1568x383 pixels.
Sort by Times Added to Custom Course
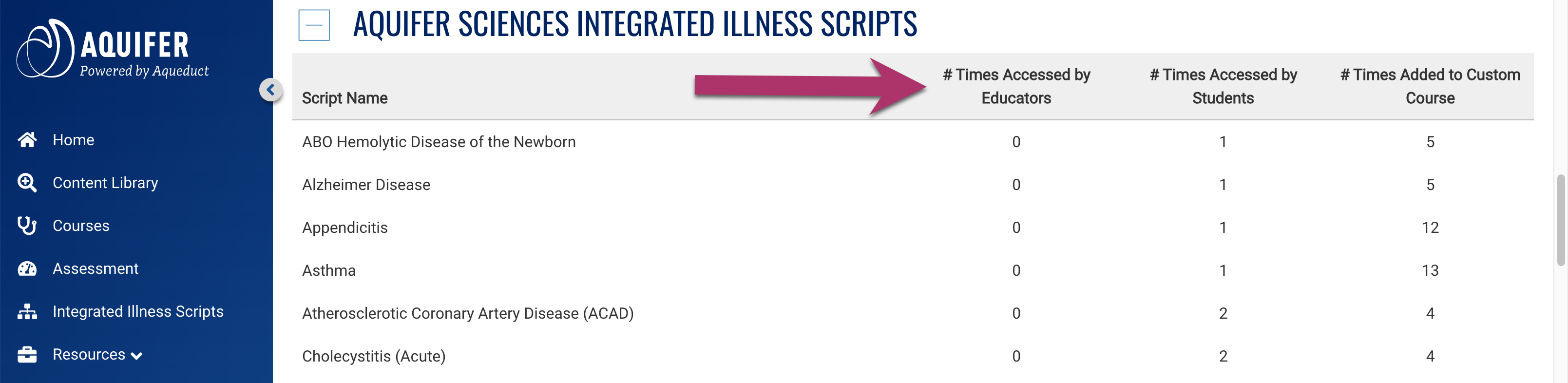[1430, 86]
